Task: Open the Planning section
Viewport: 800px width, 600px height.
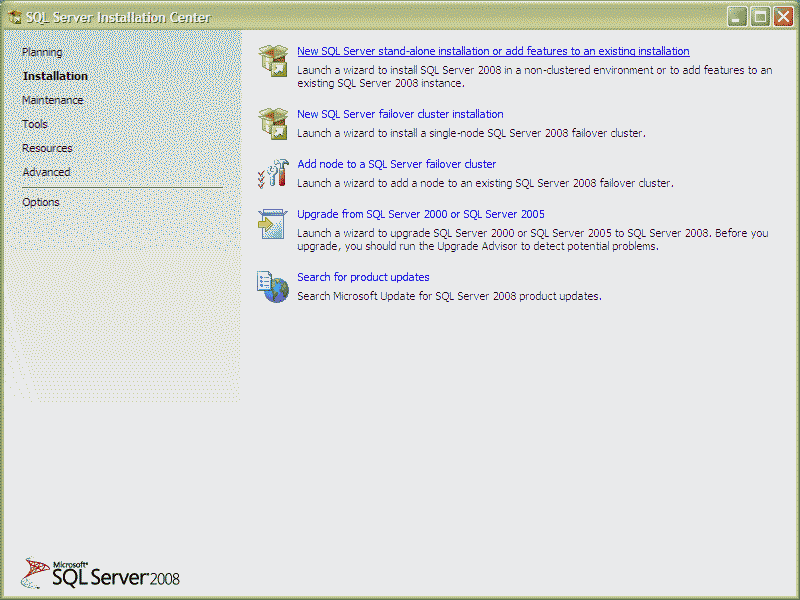Action: (42, 52)
